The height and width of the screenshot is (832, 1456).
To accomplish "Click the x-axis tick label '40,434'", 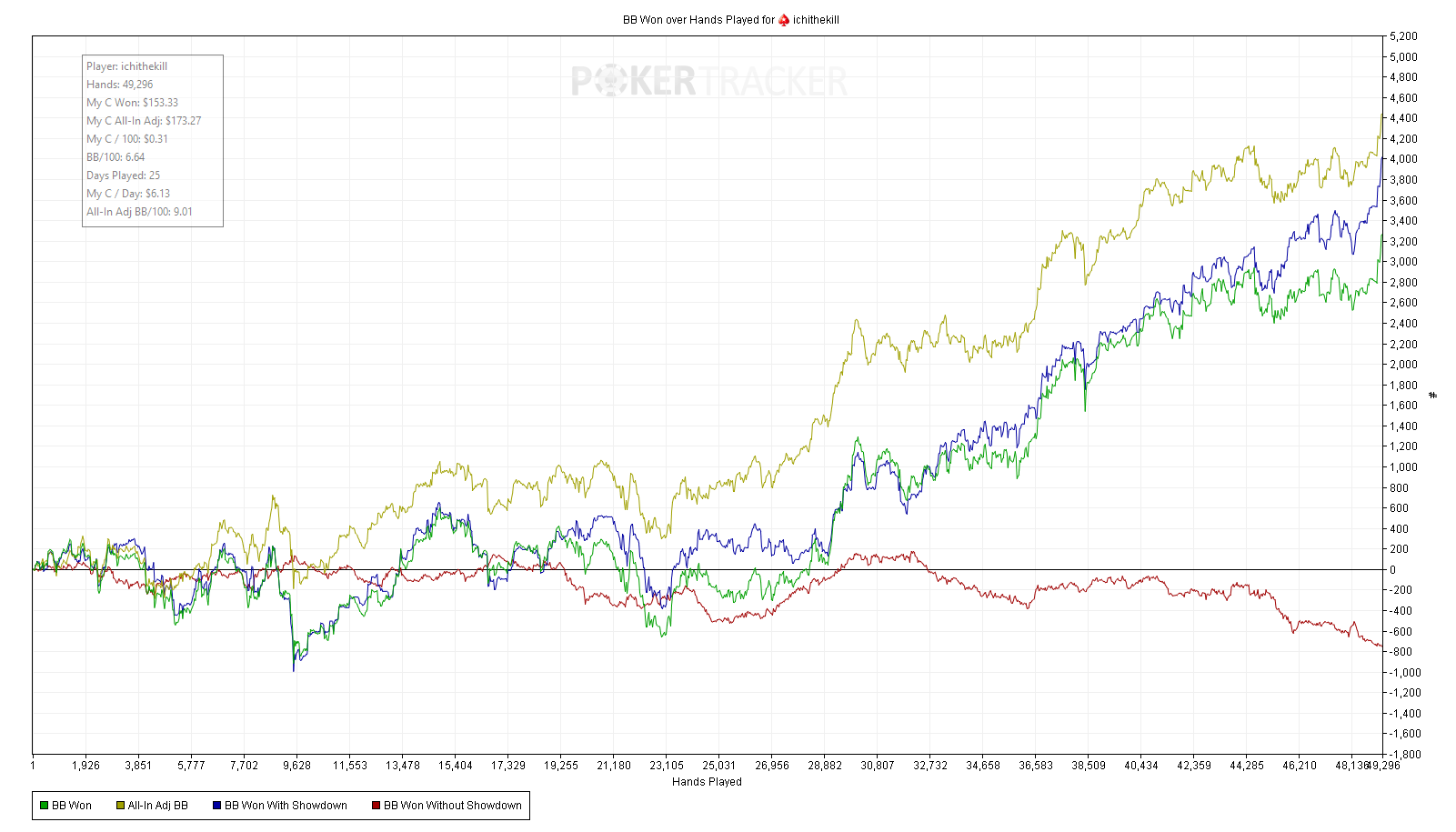I will (1141, 766).
